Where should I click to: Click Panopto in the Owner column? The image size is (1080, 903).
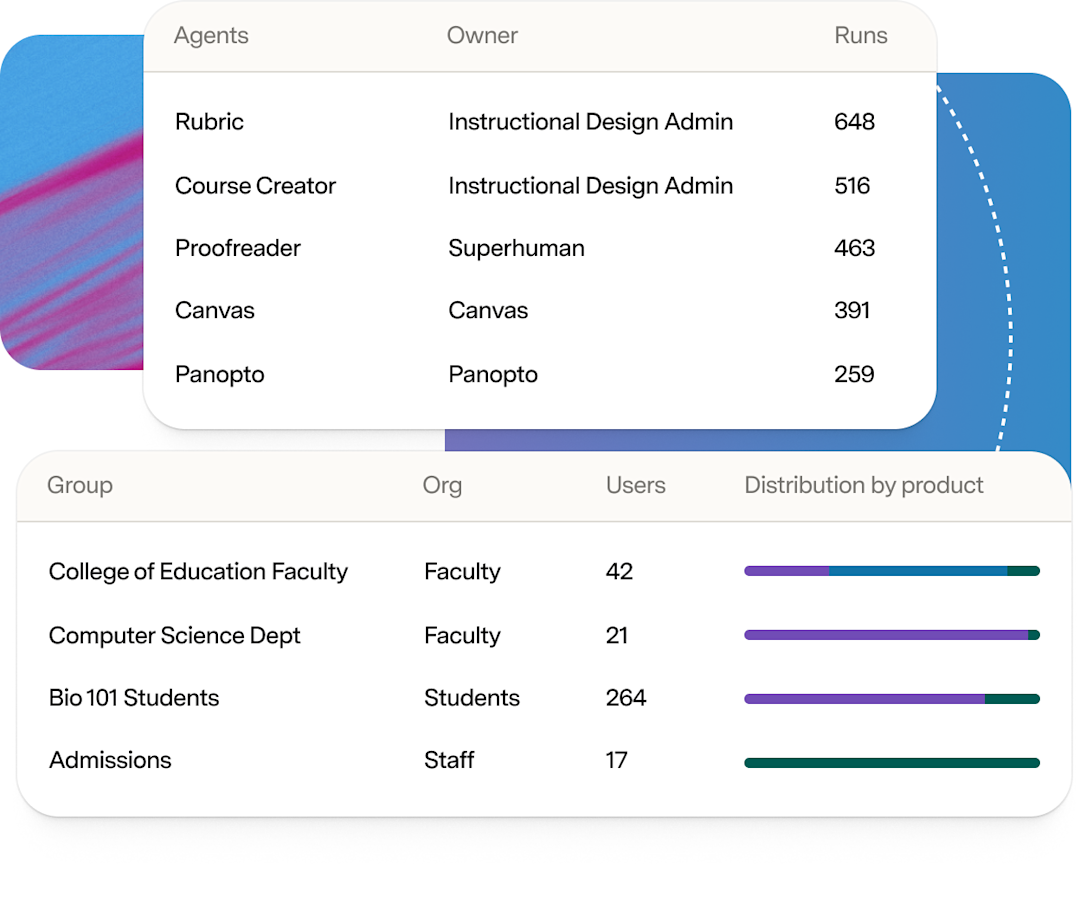pos(493,375)
